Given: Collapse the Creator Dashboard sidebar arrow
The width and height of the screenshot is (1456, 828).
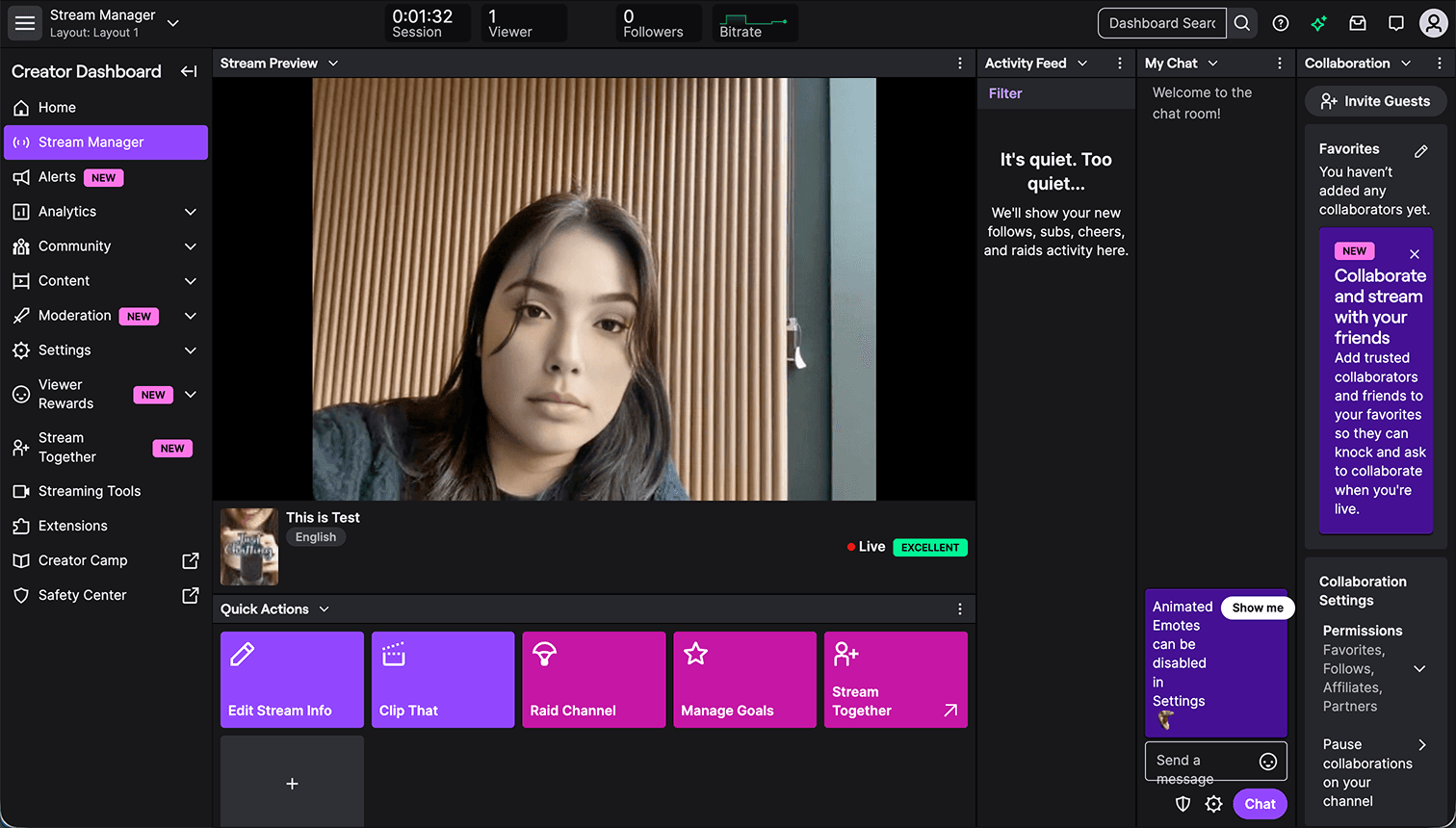Looking at the screenshot, I should pyautogui.click(x=189, y=70).
